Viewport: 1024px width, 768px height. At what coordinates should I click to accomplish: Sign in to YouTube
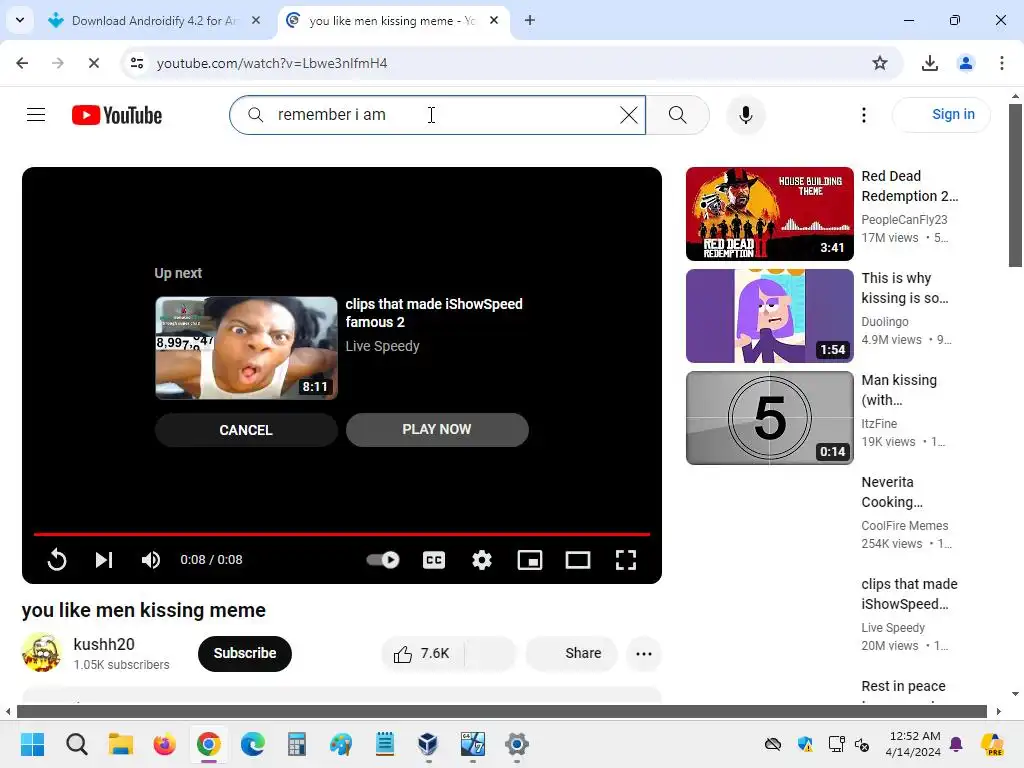pyautogui.click(x=941, y=114)
